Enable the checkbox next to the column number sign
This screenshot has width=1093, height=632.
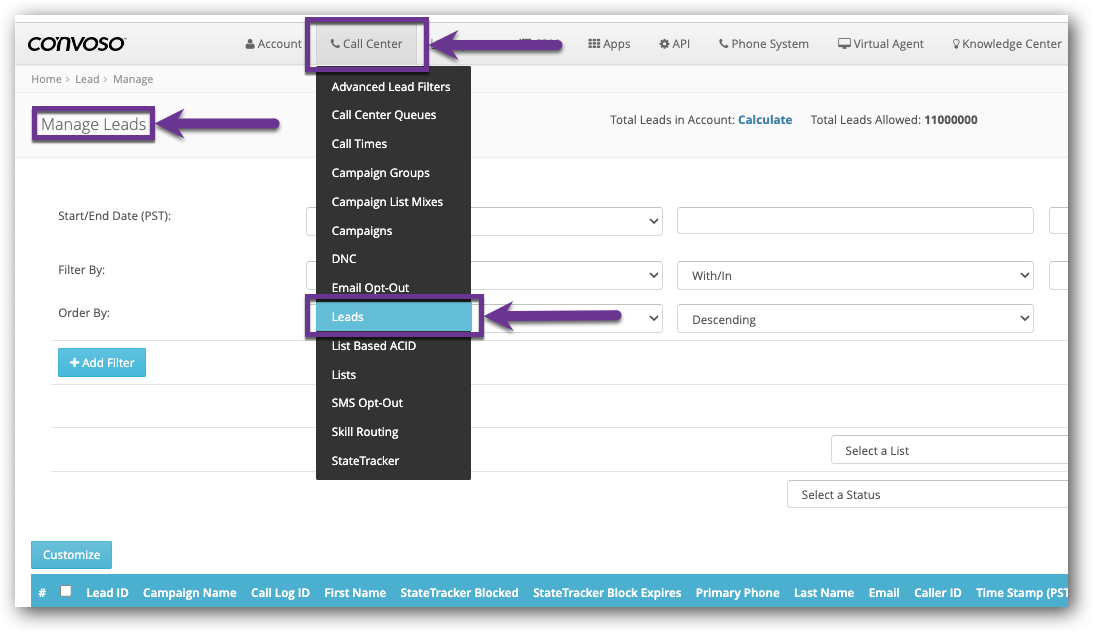click(66, 590)
